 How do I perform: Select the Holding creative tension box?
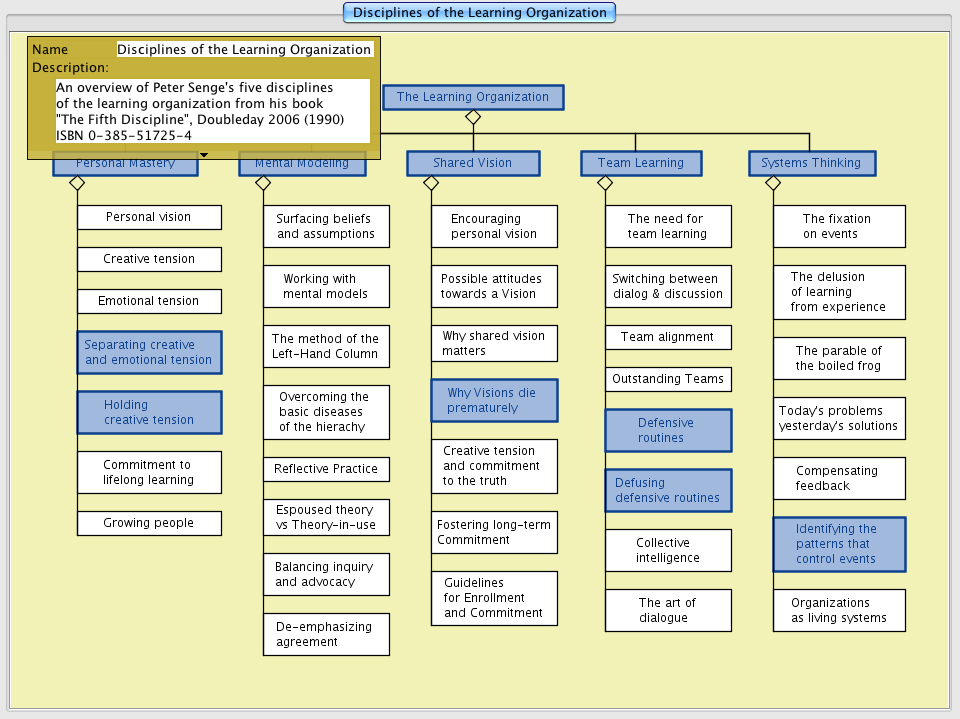tap(149, 412)
